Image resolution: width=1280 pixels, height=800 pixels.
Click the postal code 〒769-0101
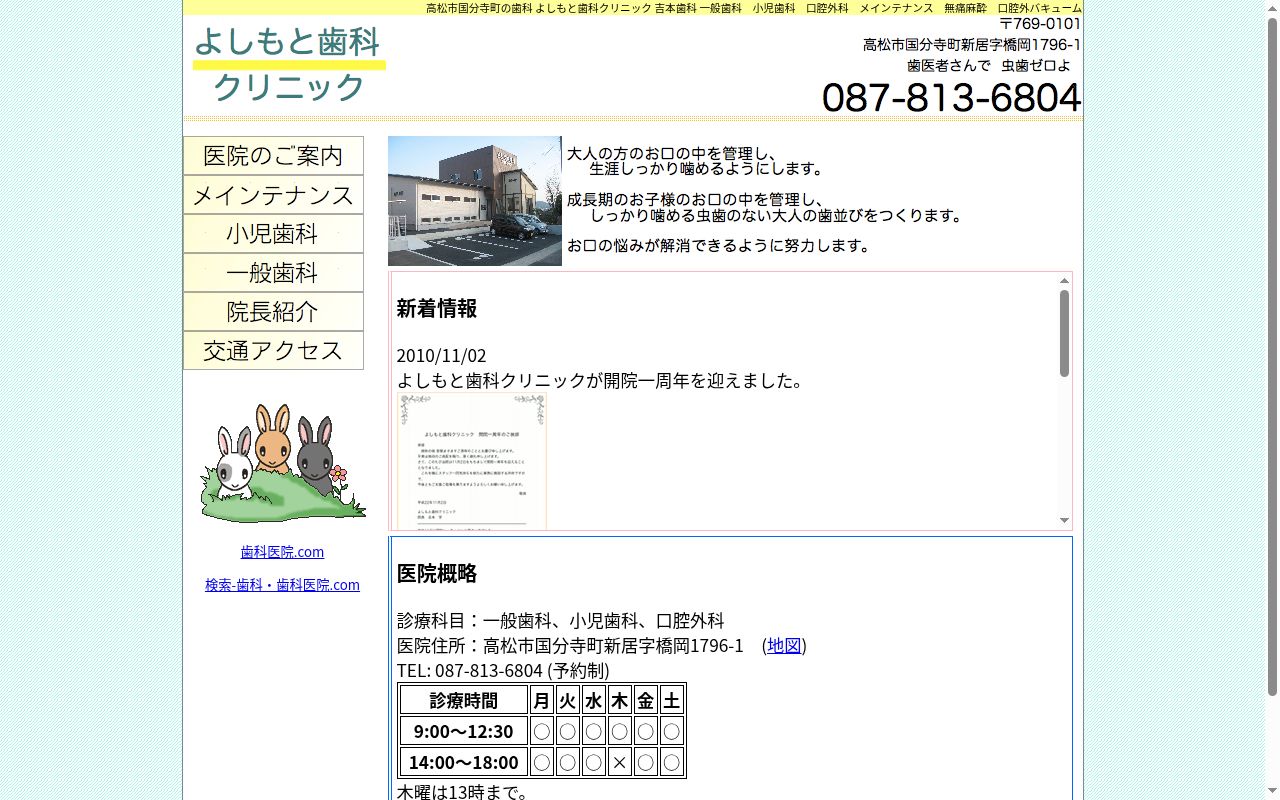(x=1040, y=24)
